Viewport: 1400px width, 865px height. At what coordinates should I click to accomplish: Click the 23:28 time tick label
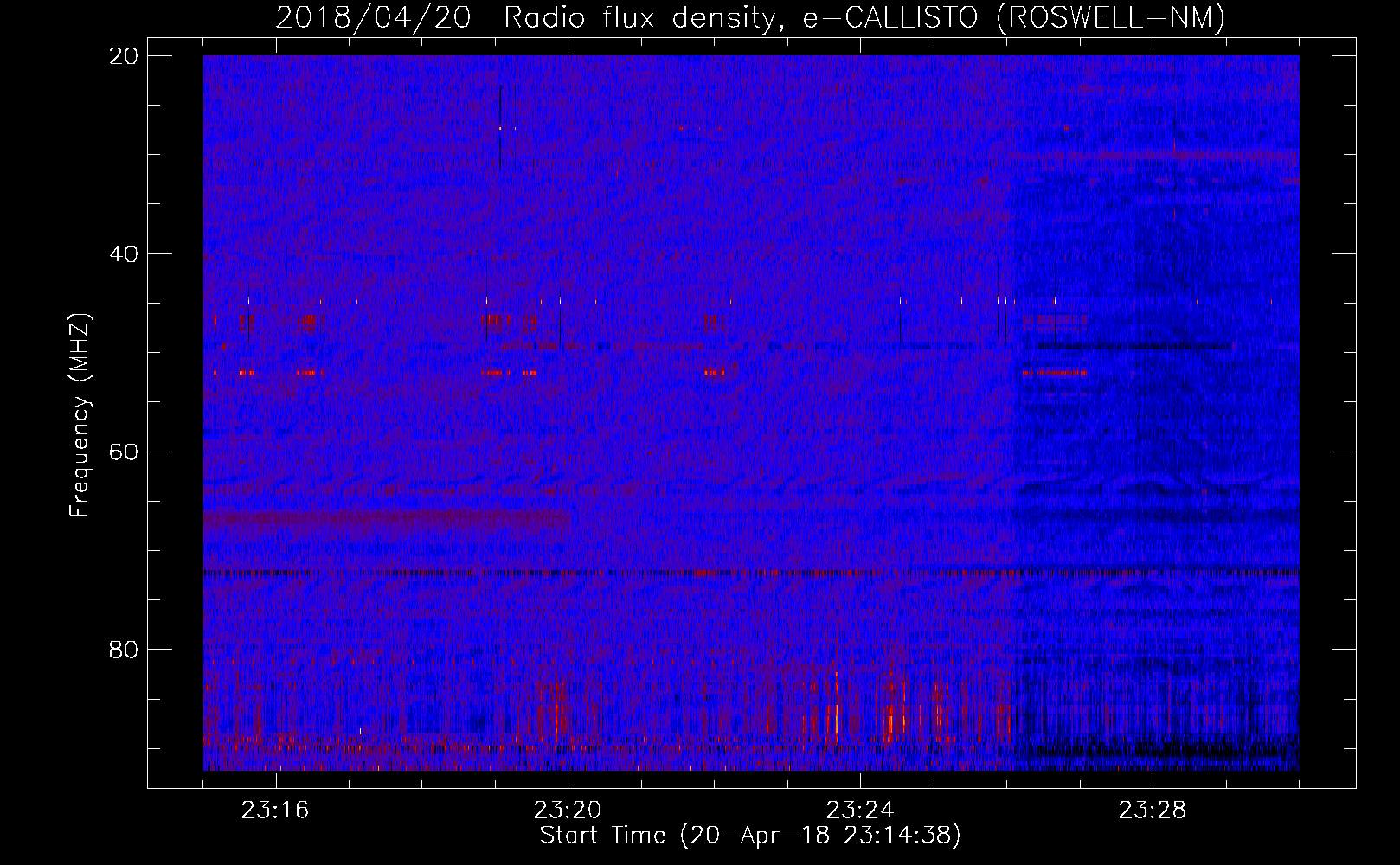pyautogui.click(x=1153, y=811)
